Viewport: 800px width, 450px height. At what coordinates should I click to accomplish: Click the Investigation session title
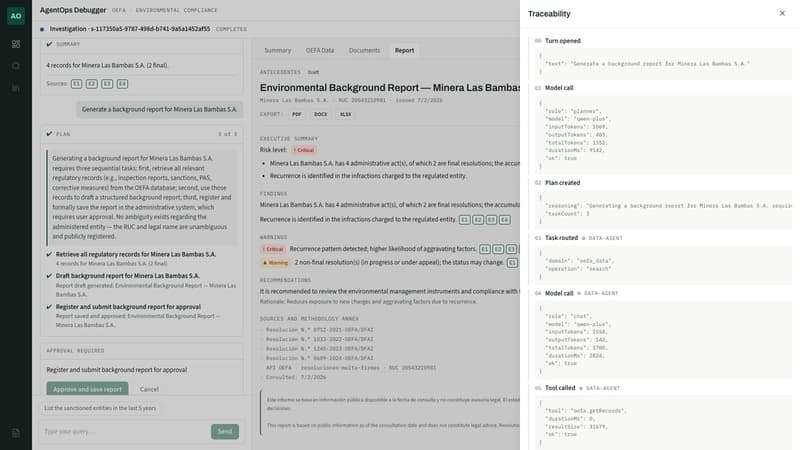[130, 29]
